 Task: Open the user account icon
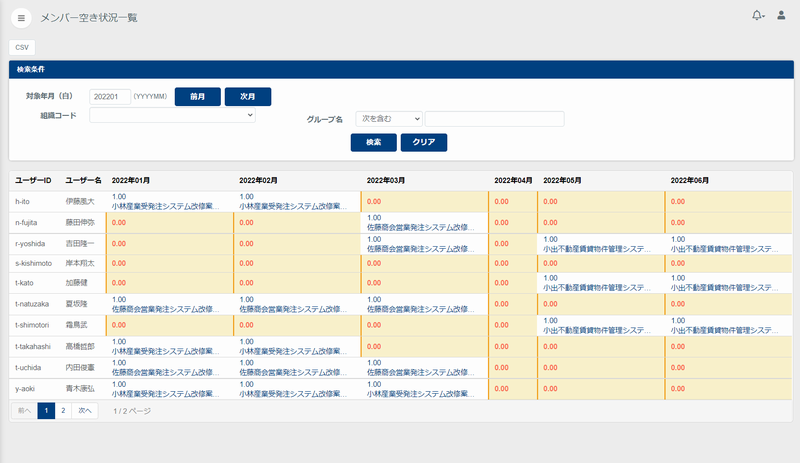(781, 16)
